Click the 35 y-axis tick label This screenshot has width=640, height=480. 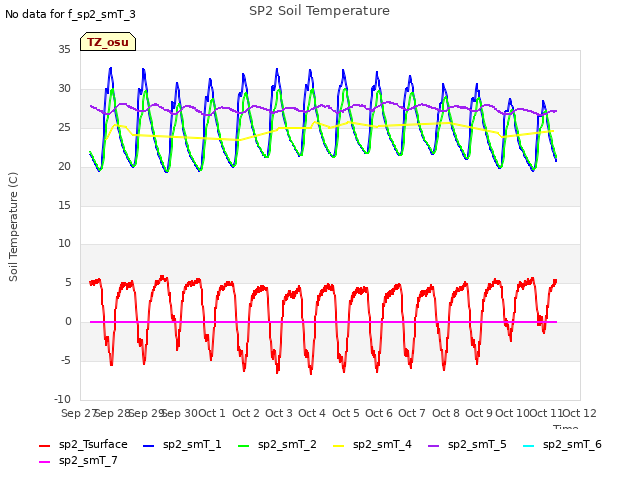tap(64, 49)
